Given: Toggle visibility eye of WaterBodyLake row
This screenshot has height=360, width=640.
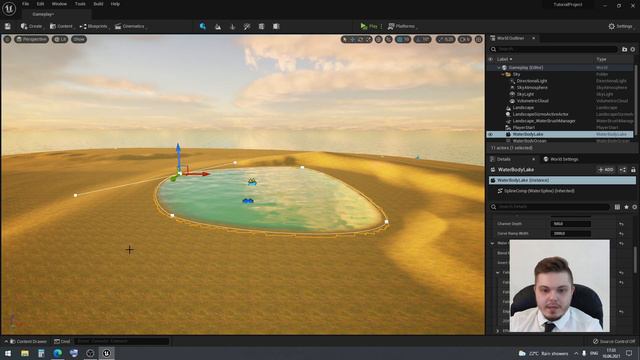Looking at the screenshot, I should (491, 134).
